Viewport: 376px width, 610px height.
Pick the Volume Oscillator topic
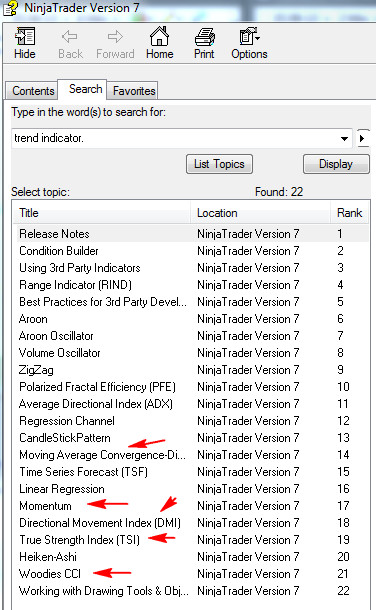(x=60, y=353)
